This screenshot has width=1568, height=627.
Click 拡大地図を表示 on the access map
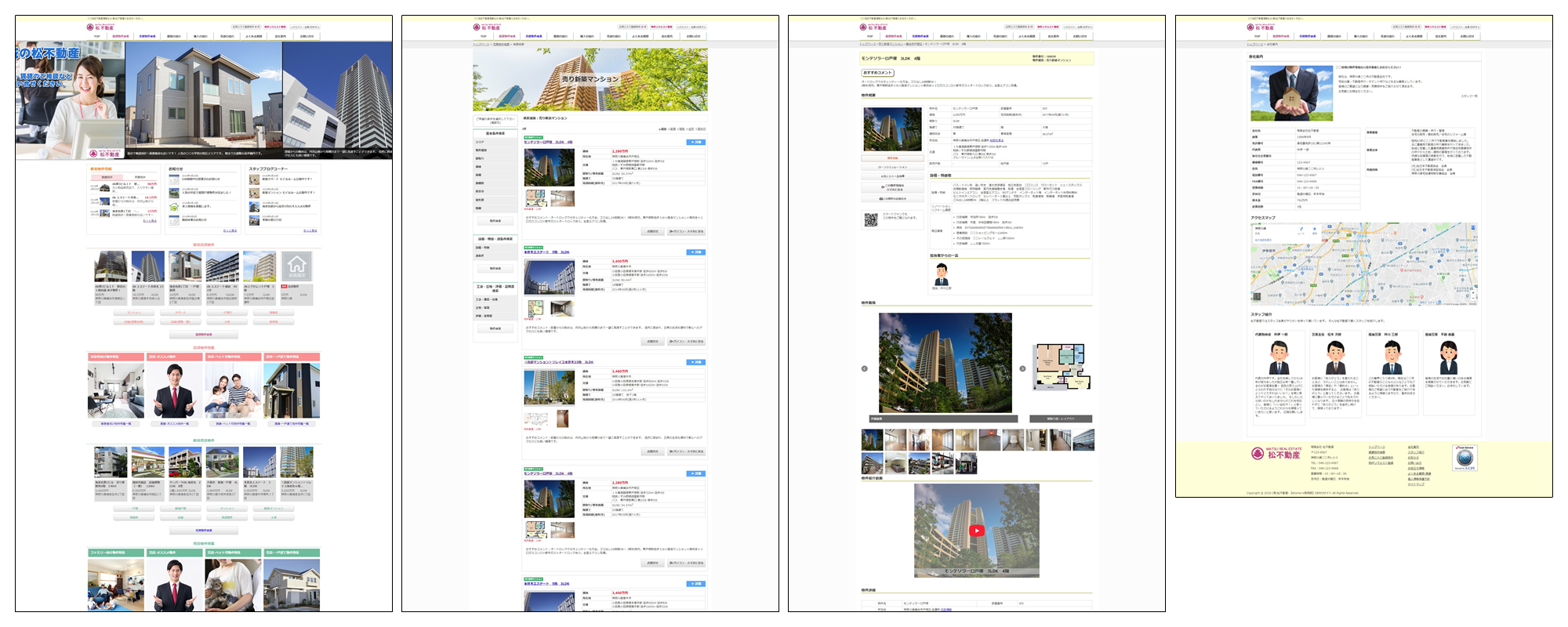tap(1263, 241)
